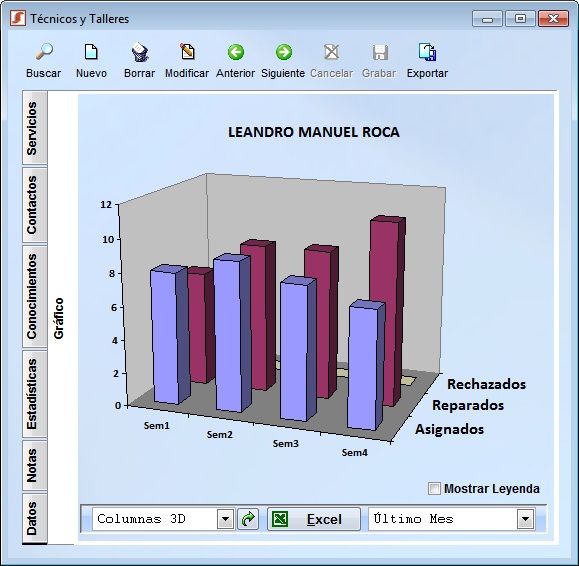Click the Asignados series label
This screenshot has width=579, height=566.
(x=449, y=429)
